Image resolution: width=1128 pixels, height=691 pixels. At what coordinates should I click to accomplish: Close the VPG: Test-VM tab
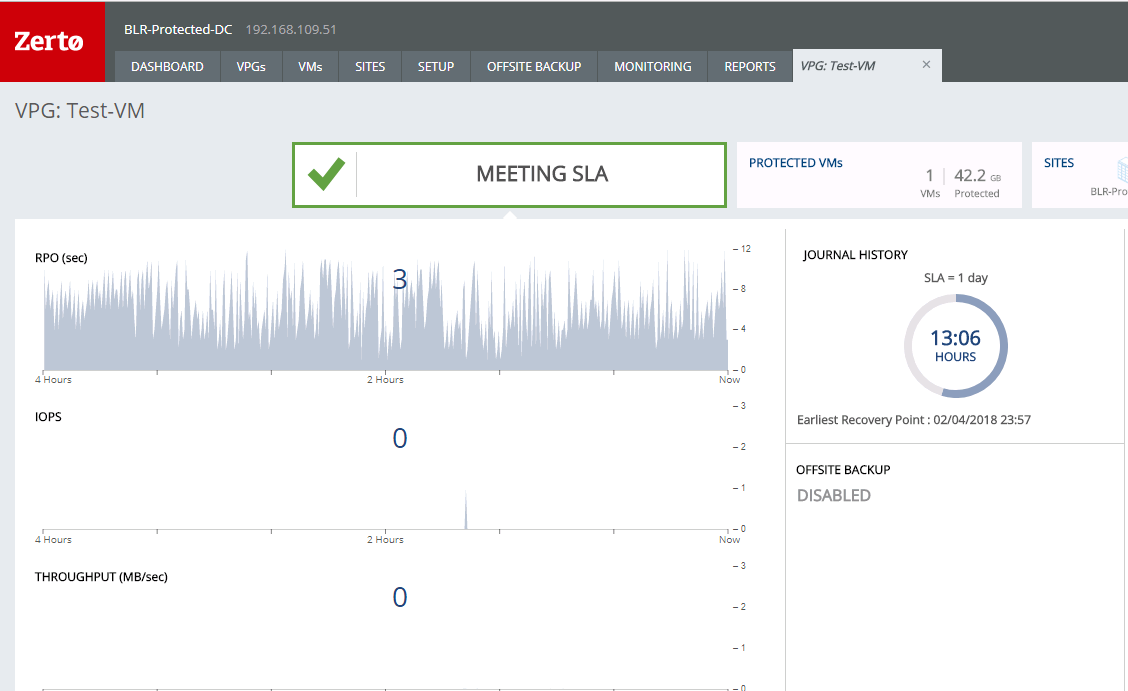(x=926, y=65)
